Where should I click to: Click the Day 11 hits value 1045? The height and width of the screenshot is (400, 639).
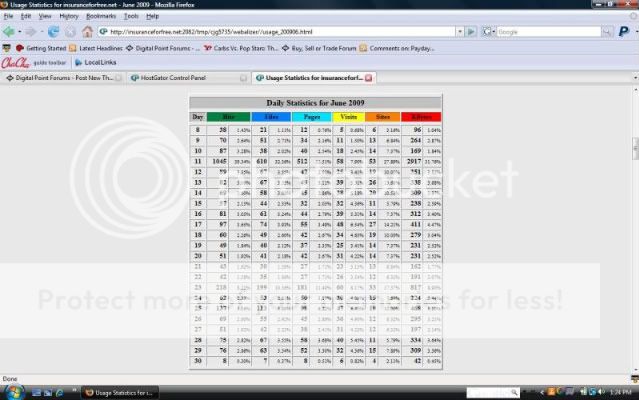click(219, 162)
